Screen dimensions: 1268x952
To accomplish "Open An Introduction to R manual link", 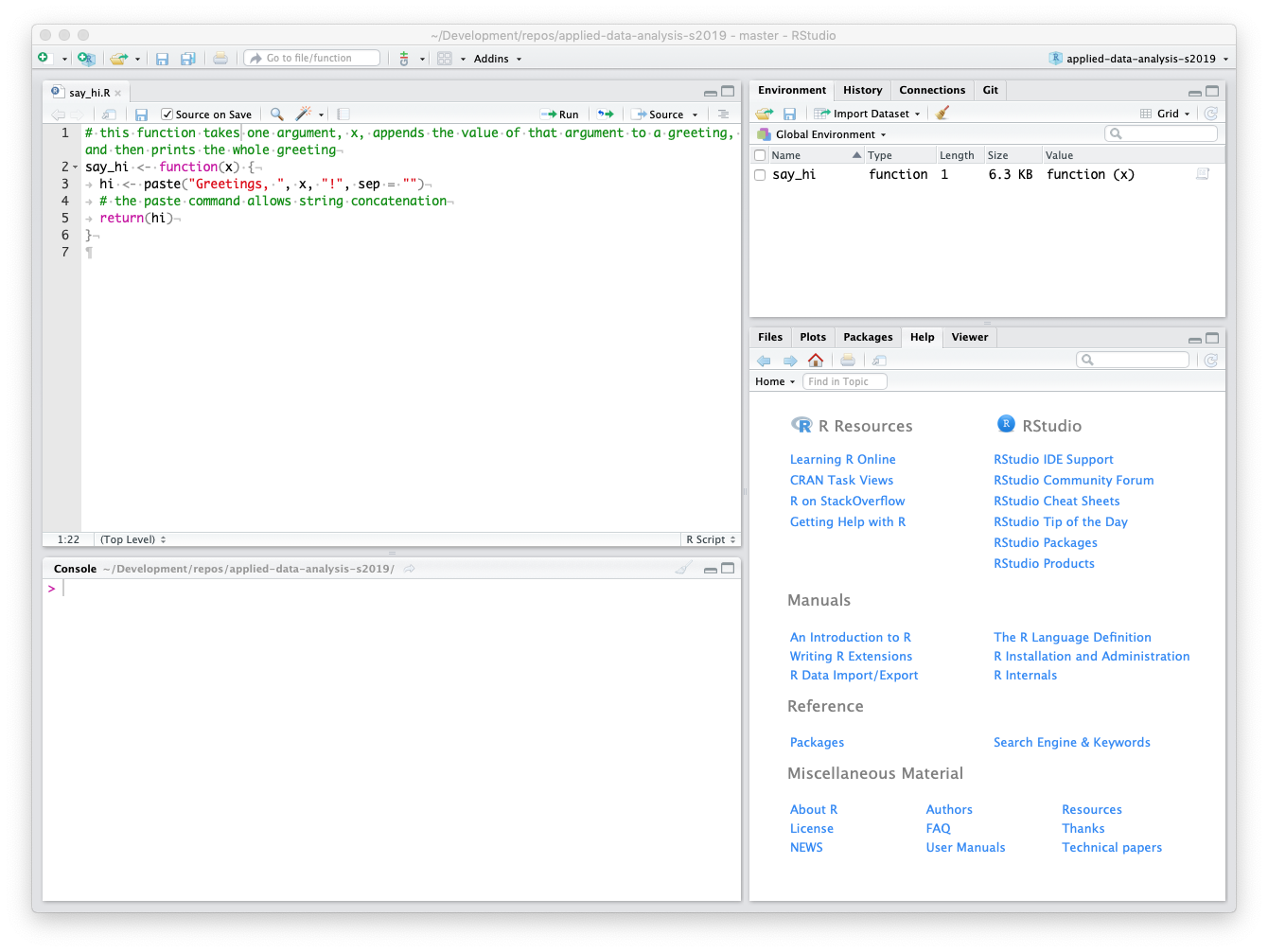I will coord(850,638).
